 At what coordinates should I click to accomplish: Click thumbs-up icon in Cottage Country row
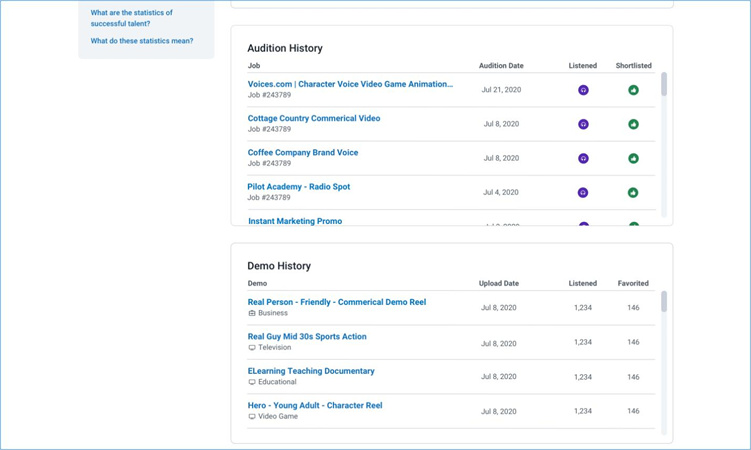click(x=633, y=124)
